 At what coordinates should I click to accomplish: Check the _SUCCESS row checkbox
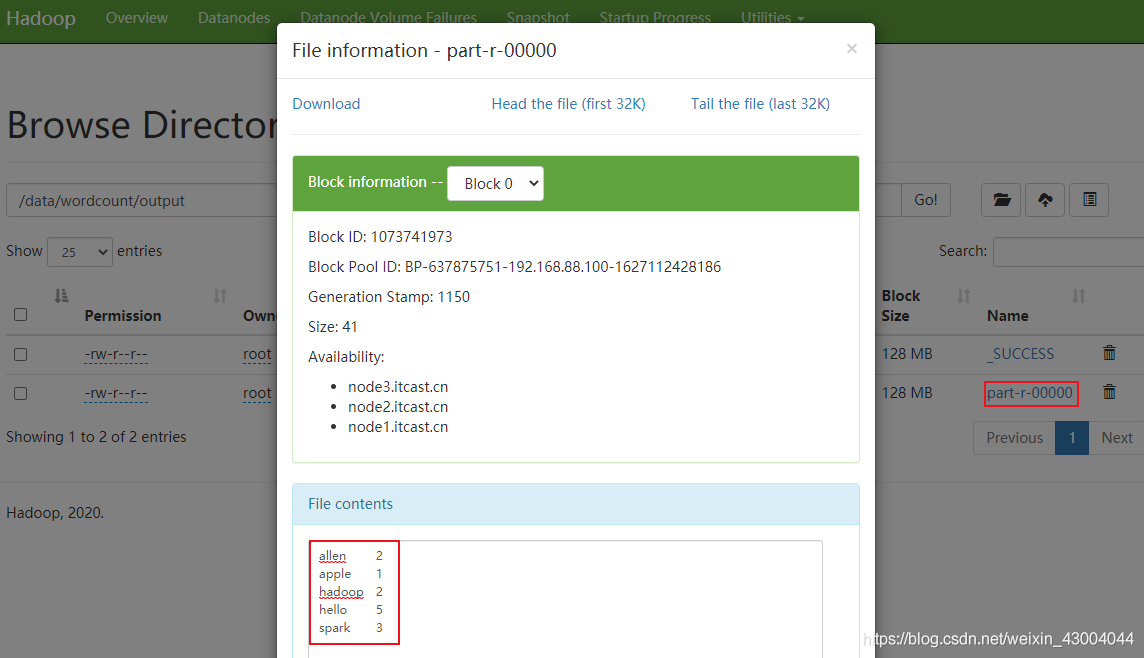20,355
